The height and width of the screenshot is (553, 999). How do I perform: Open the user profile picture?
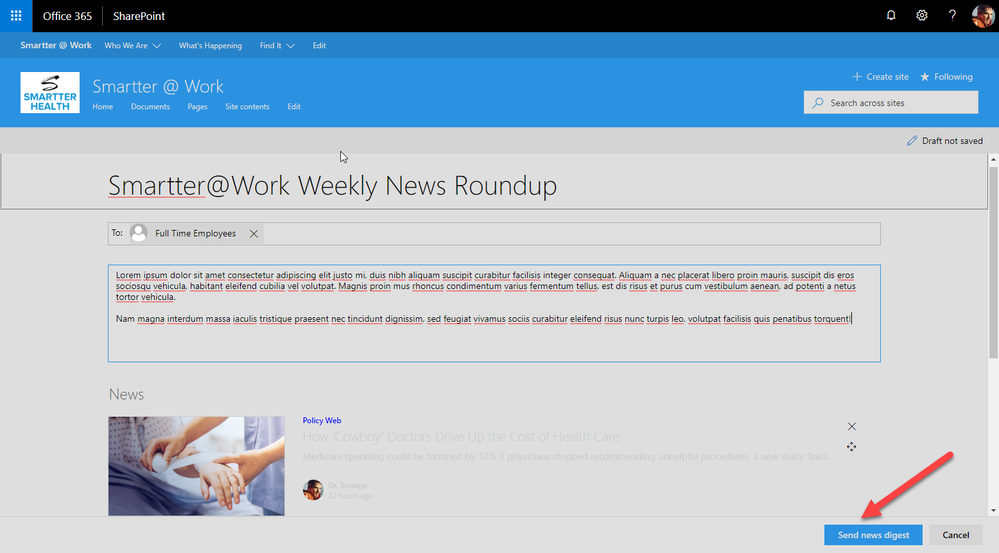[x=983, y=15]
